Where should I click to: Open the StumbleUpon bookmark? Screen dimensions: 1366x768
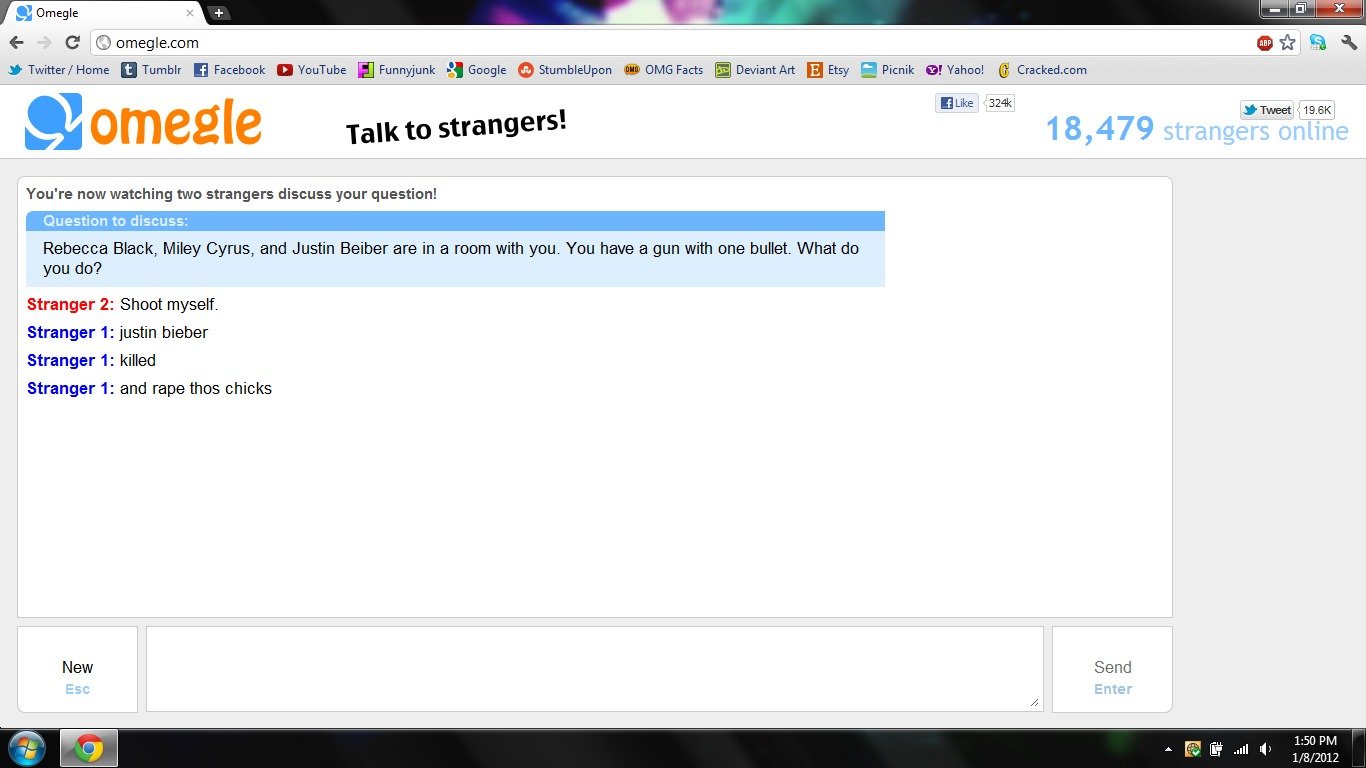[564, 70]
